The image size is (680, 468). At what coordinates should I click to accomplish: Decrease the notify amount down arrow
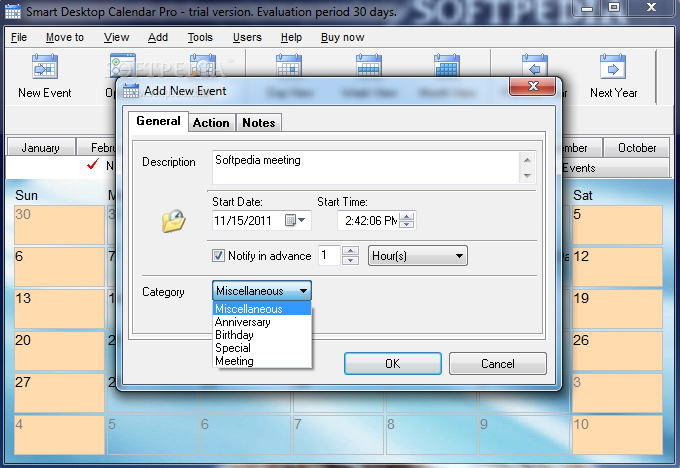pyautogui.click(x=350, y=260)
